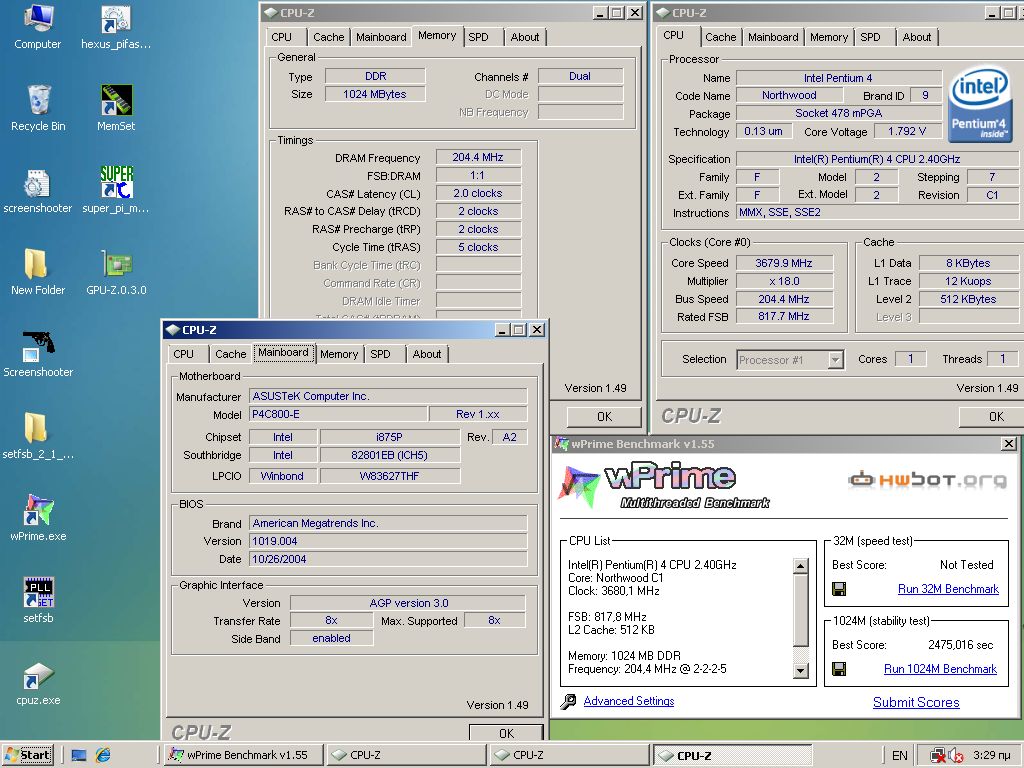Click the Submit Scores link

(916, 703)
